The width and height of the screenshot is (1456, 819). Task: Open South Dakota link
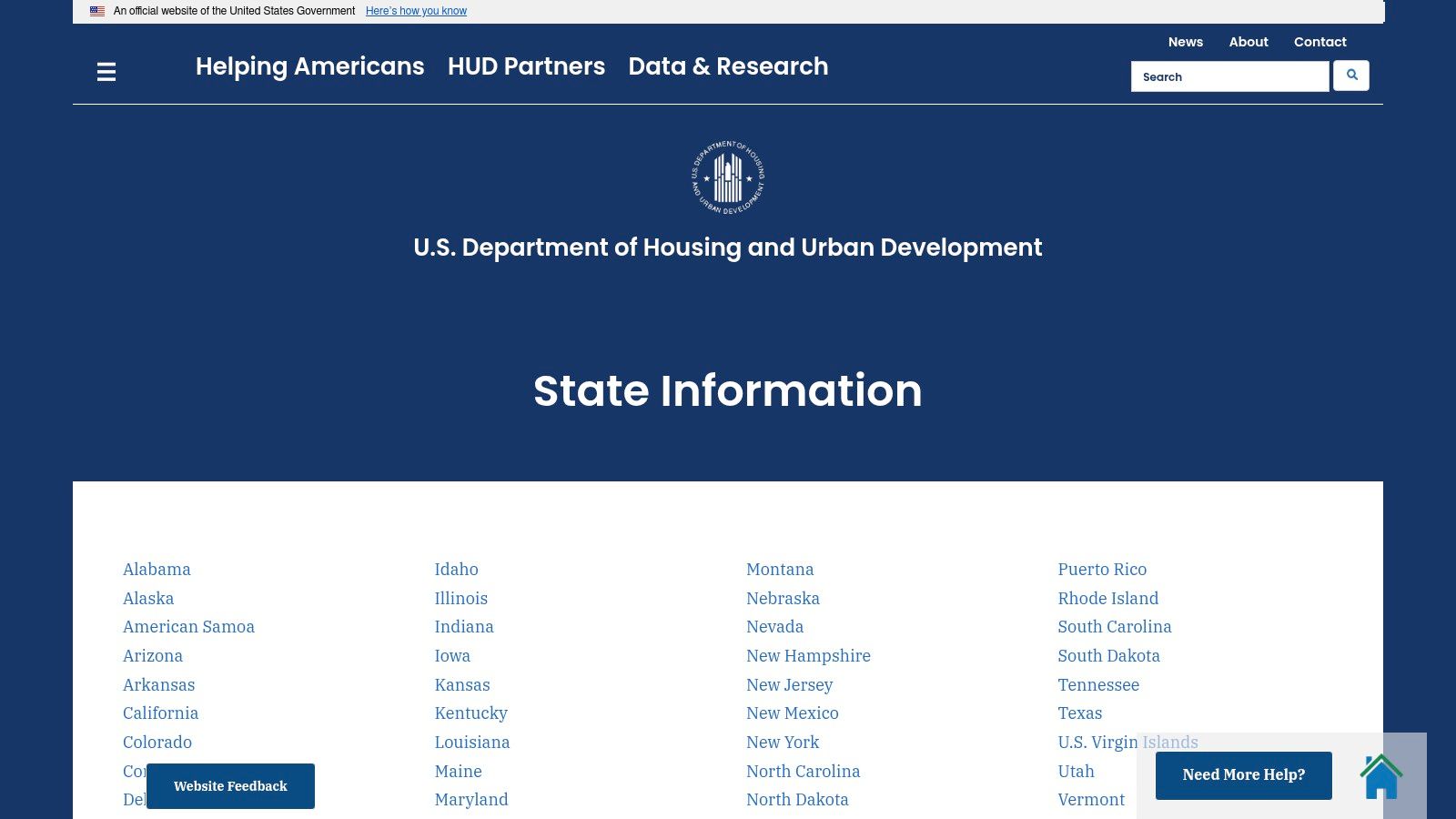(x=1108, y=656)
